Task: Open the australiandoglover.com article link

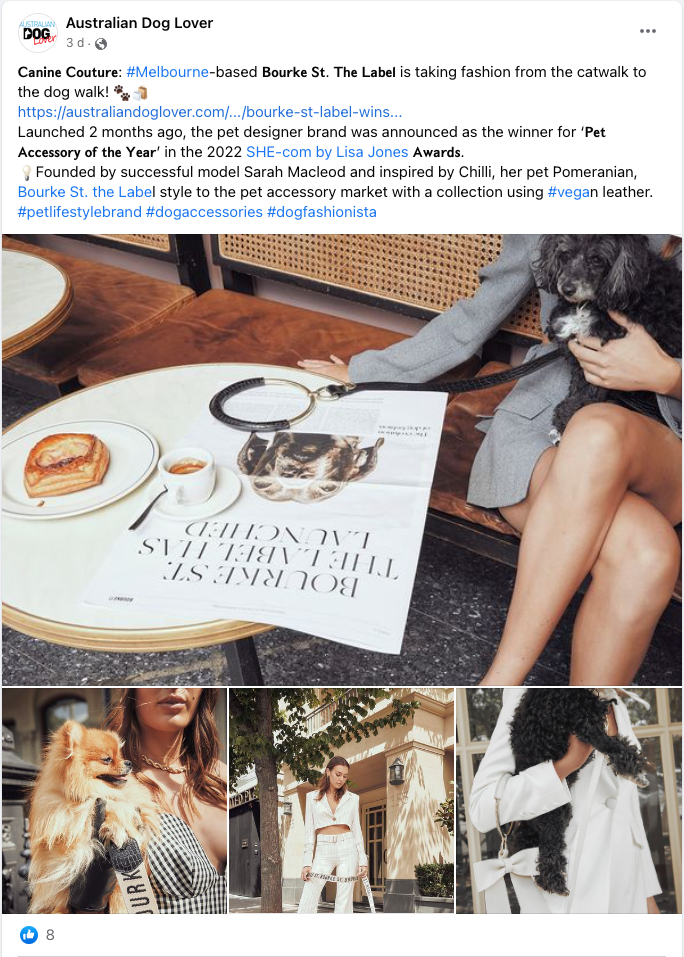Action: [210, 112]
